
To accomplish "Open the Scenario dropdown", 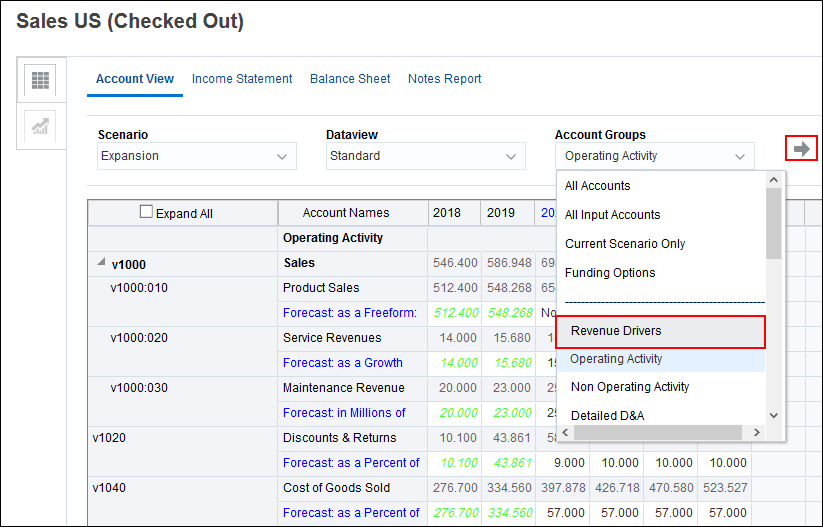I will pos(197,156).
